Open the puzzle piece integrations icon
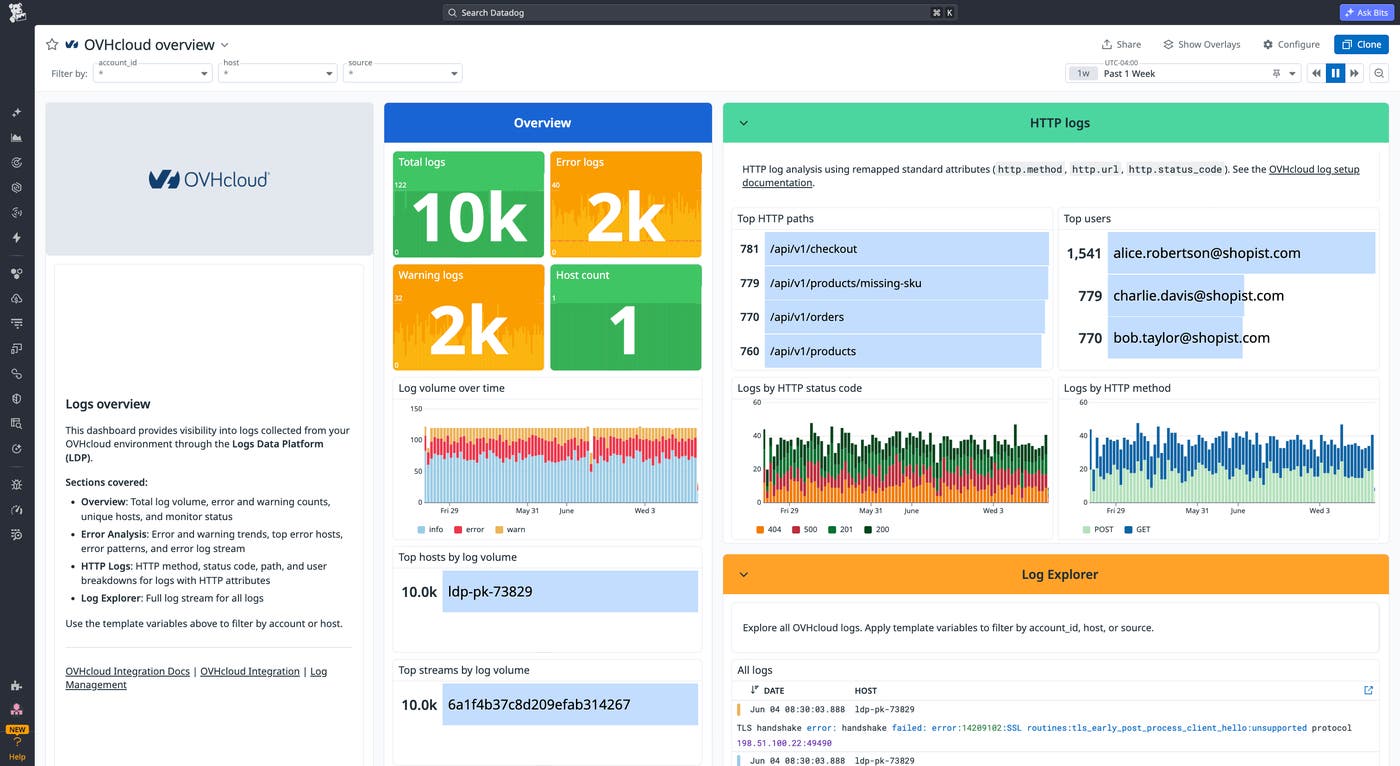1400x766 pixels. (16, 686)
